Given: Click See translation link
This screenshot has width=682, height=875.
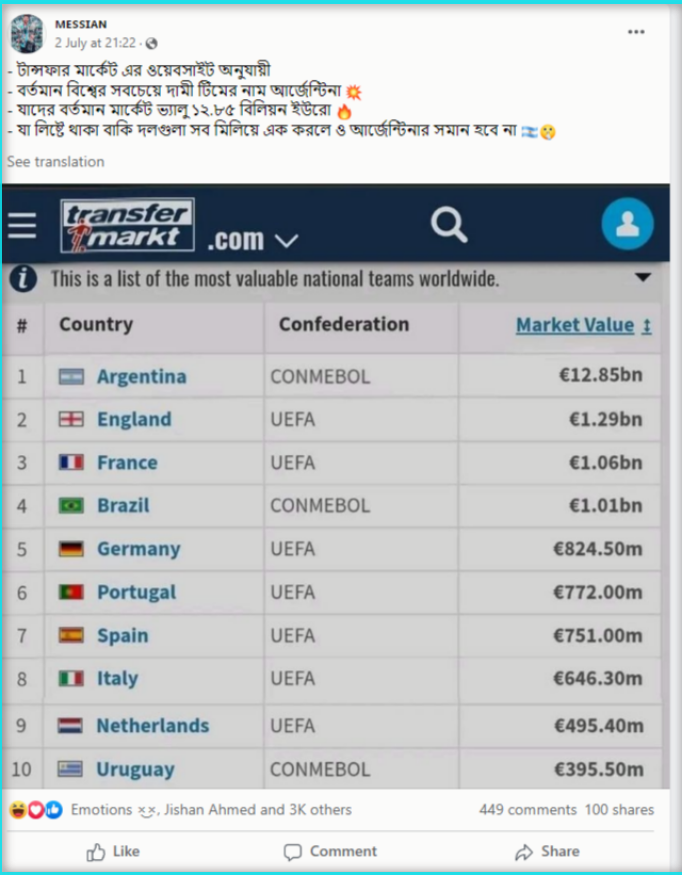Looking at the screenshot, I should (56, 162).
